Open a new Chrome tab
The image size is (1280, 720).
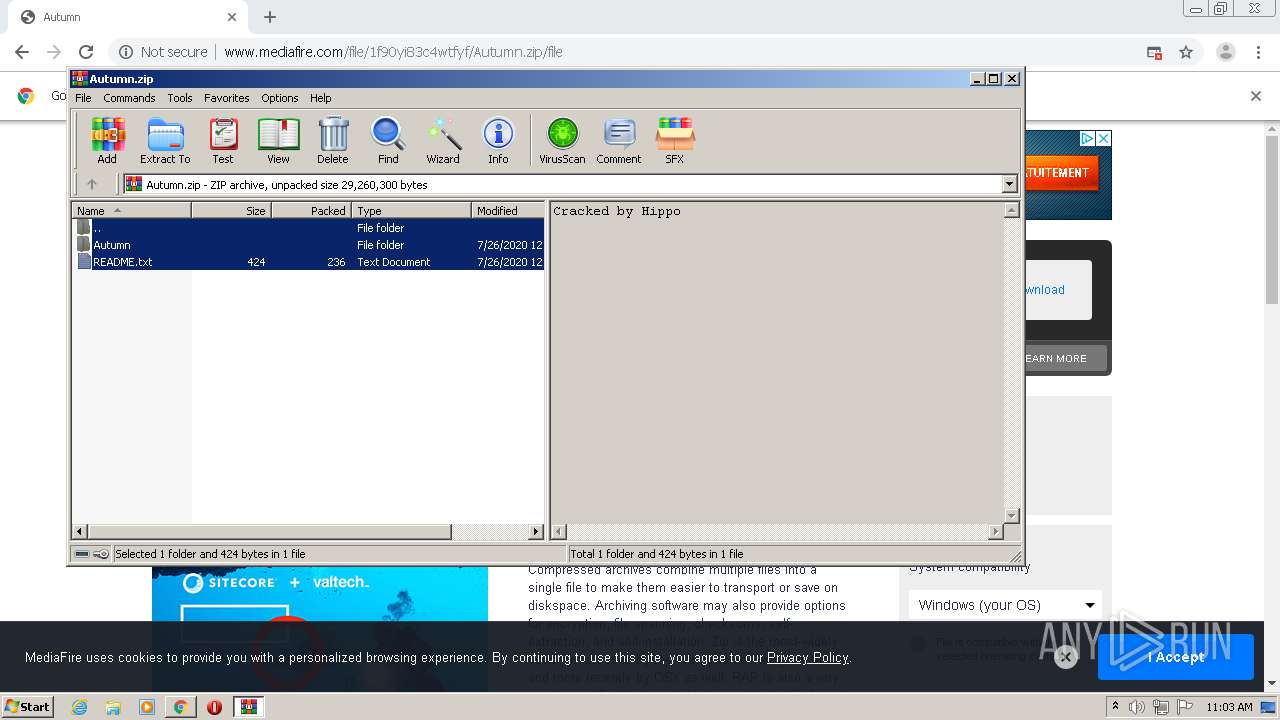[270, 17]
